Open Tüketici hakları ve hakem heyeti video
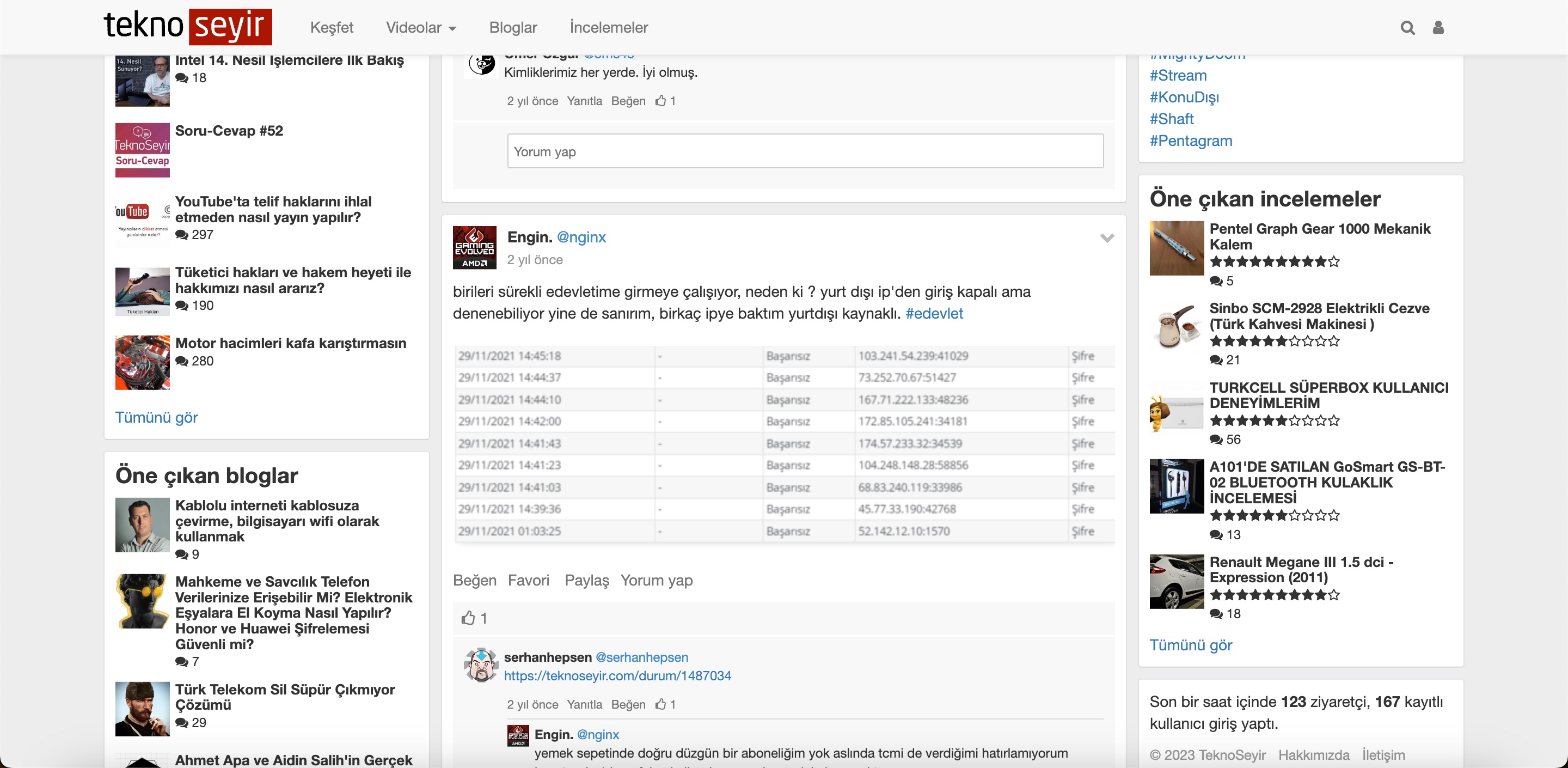 (x=293, y=280)
